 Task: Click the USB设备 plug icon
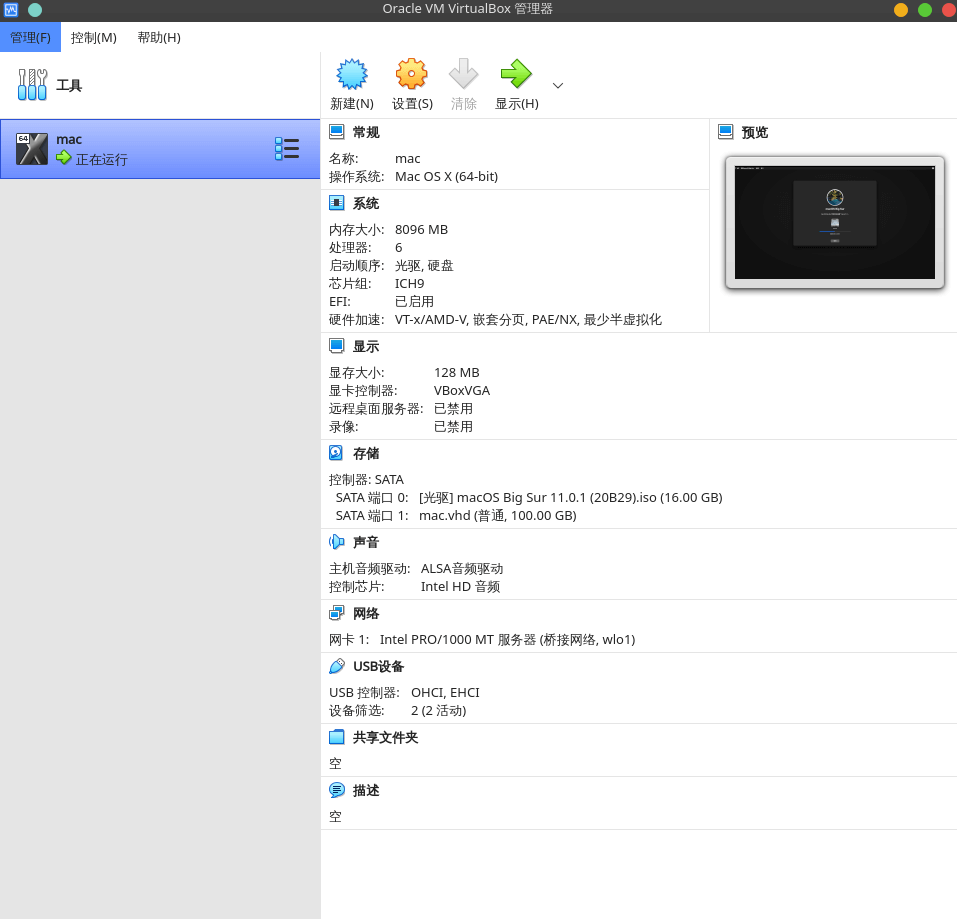click(336, 666)
